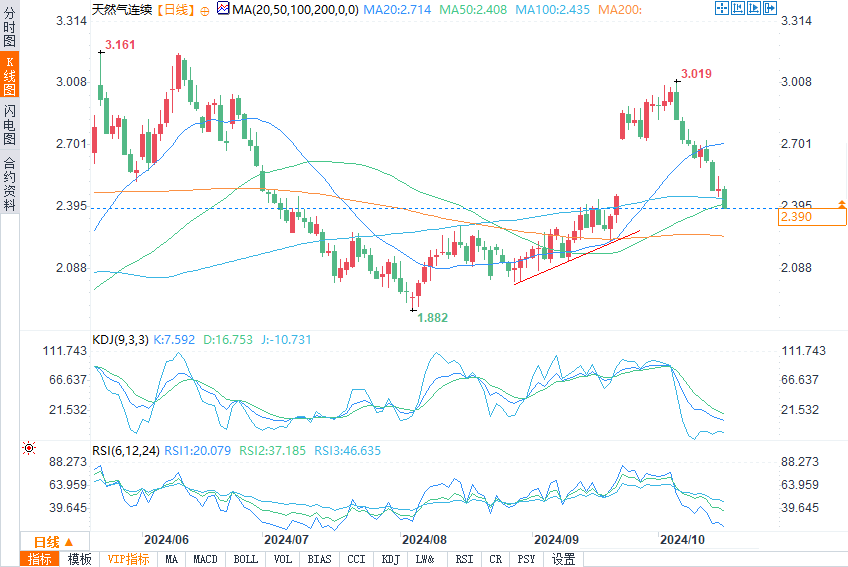Click the MA100:2.435 value label
Screen dimensions: 848x567
[x=553, y=10]
